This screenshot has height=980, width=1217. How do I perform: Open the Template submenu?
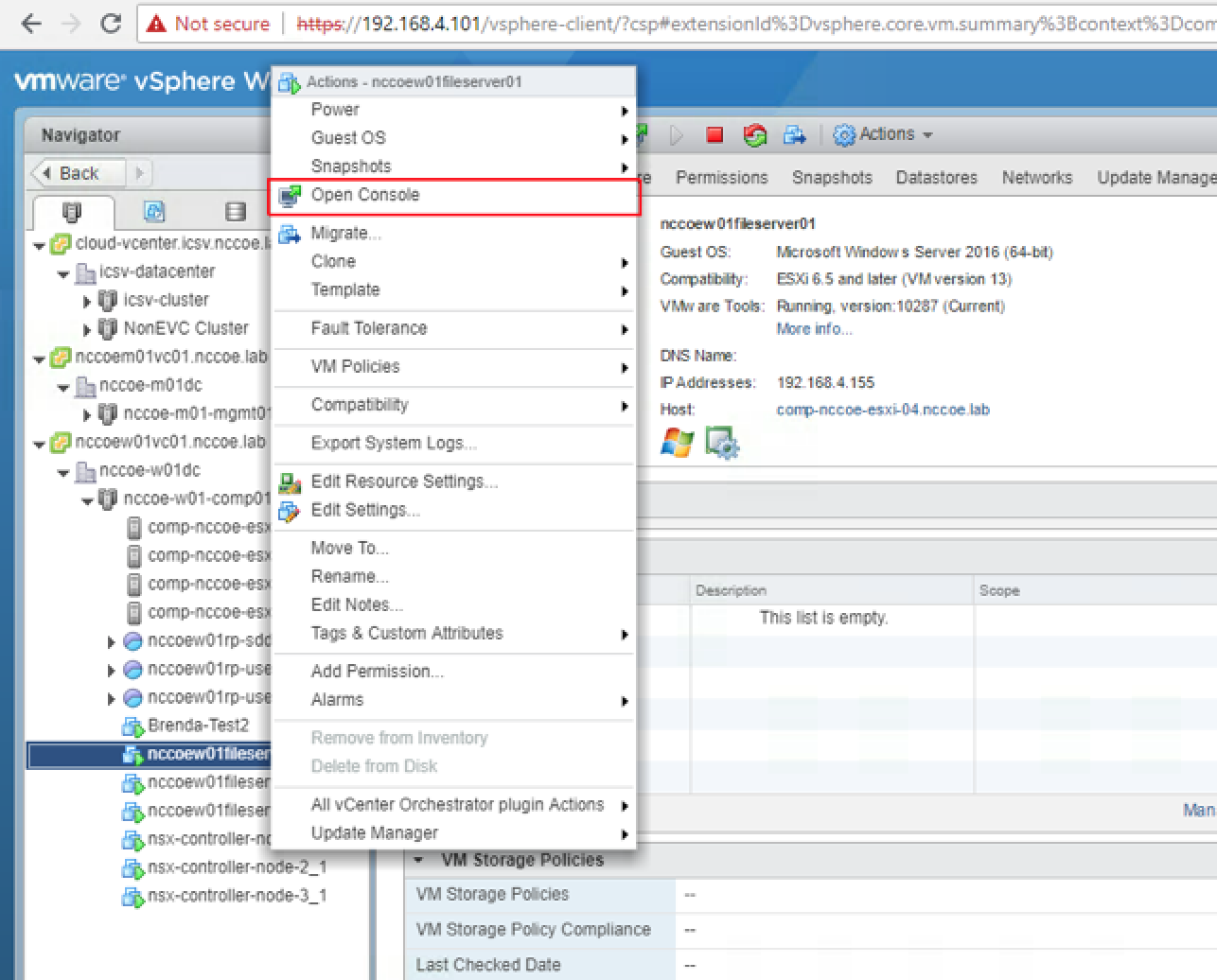[x=454, y=290]
